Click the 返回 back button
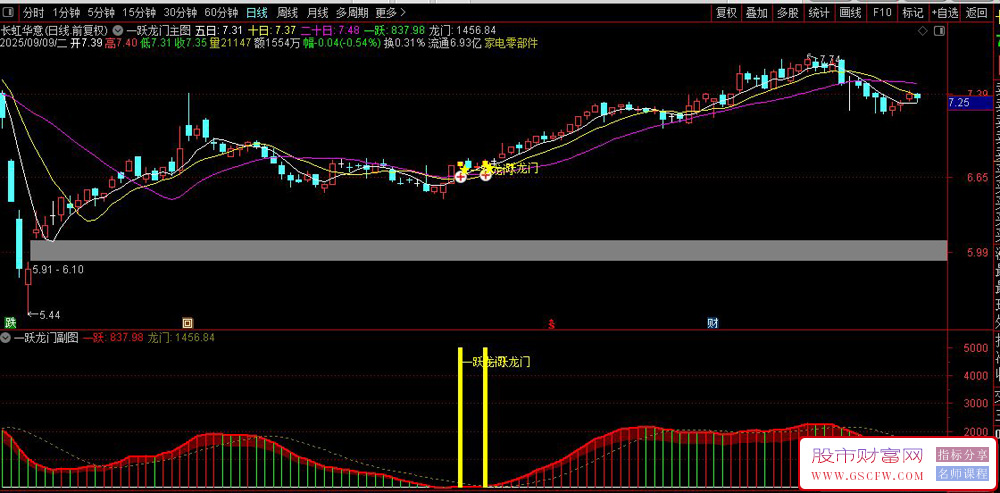Viewport: 1000px width, 493px height. tap(976, 12)
